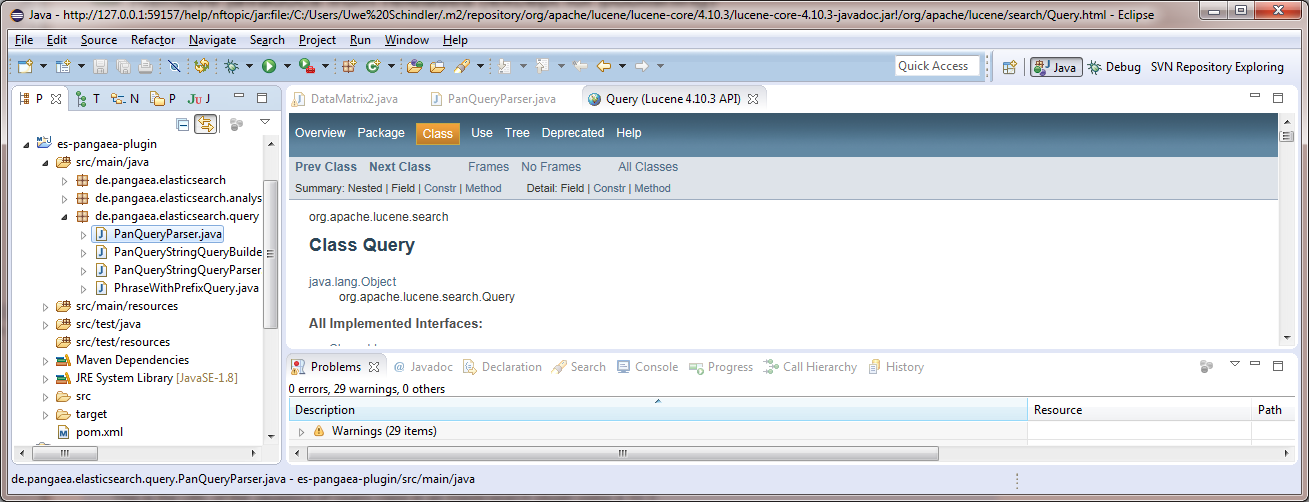Switch to the Debug perspective

click(1114, 67)
